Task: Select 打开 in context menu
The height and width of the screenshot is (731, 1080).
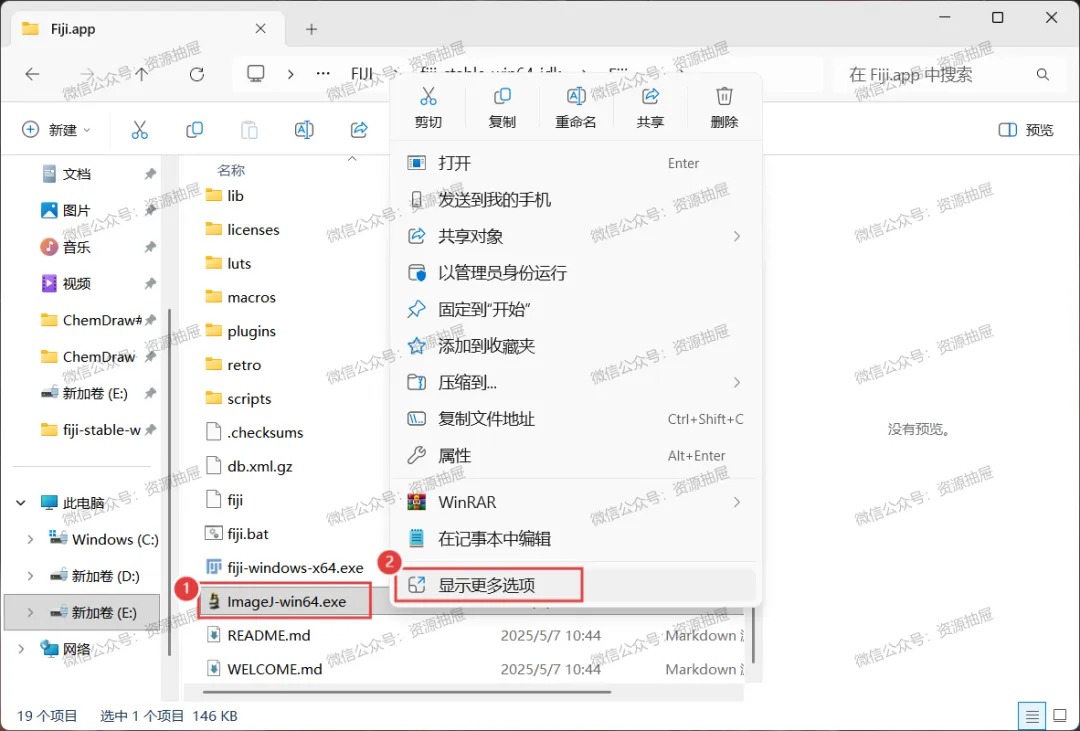Action: pos(576,163)
